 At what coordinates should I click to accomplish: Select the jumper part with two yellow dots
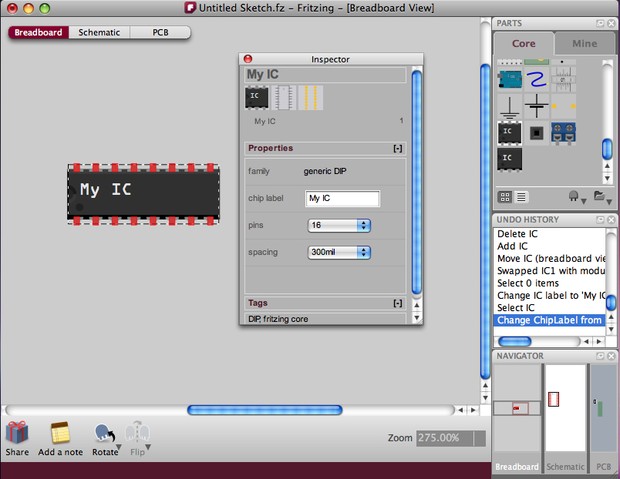pos(563,106)
